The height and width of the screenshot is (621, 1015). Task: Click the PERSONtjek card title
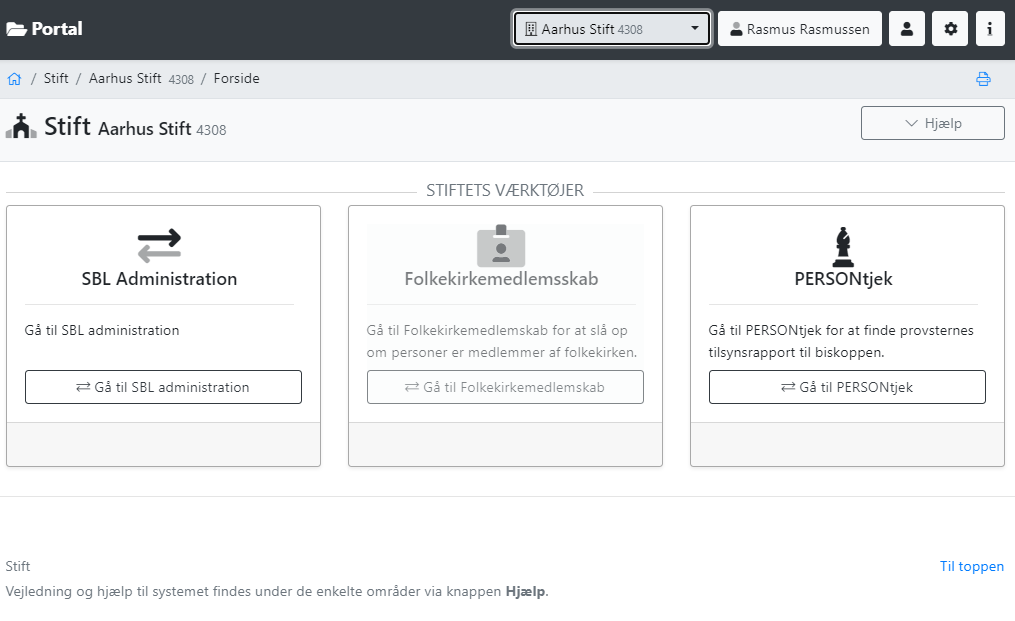coord(843,279)
